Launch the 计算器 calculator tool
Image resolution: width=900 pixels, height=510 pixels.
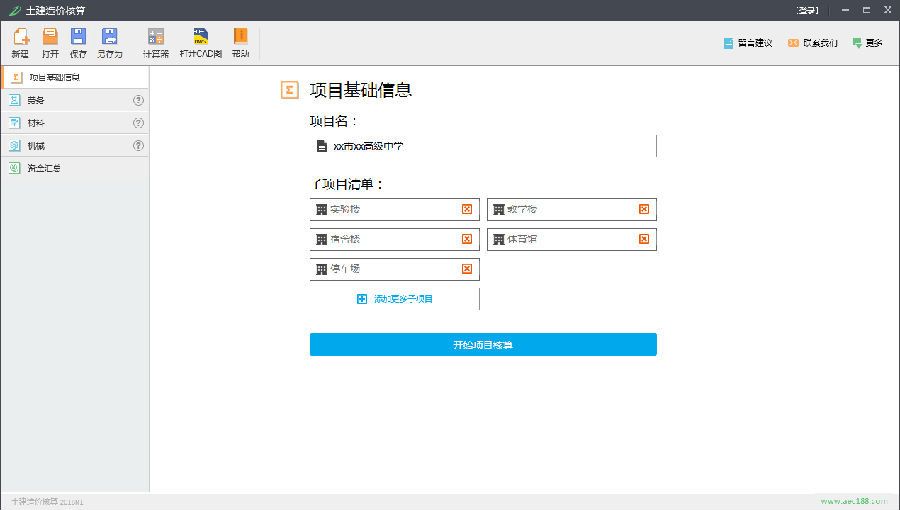pyautogui.click(x=156, y=43)
